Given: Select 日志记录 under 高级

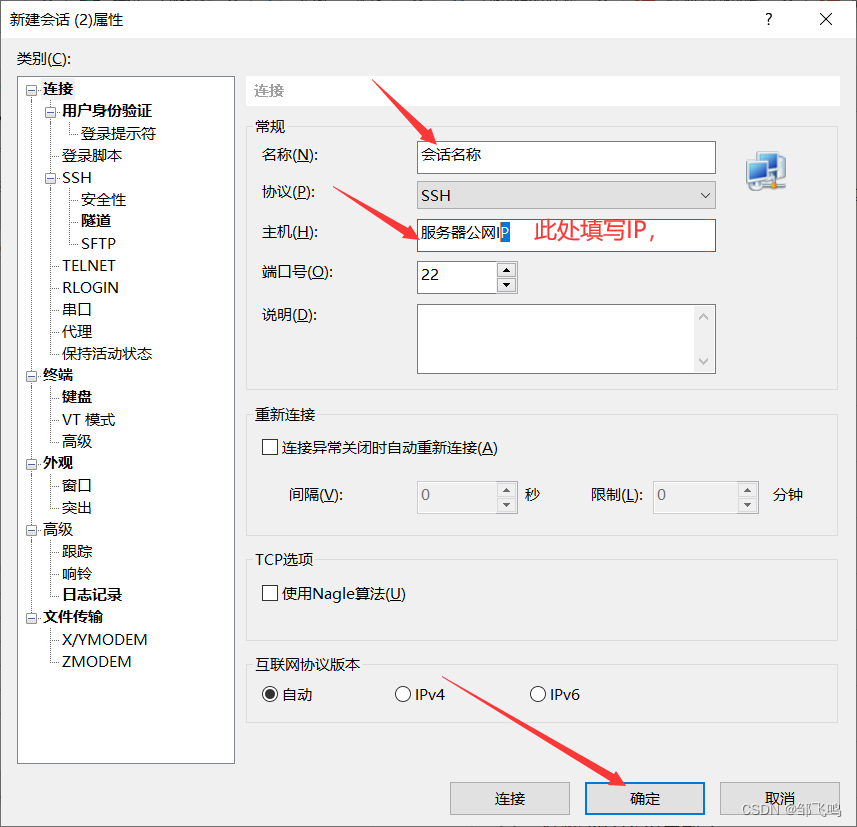Looking at the screenshot, I should (92, 595).
